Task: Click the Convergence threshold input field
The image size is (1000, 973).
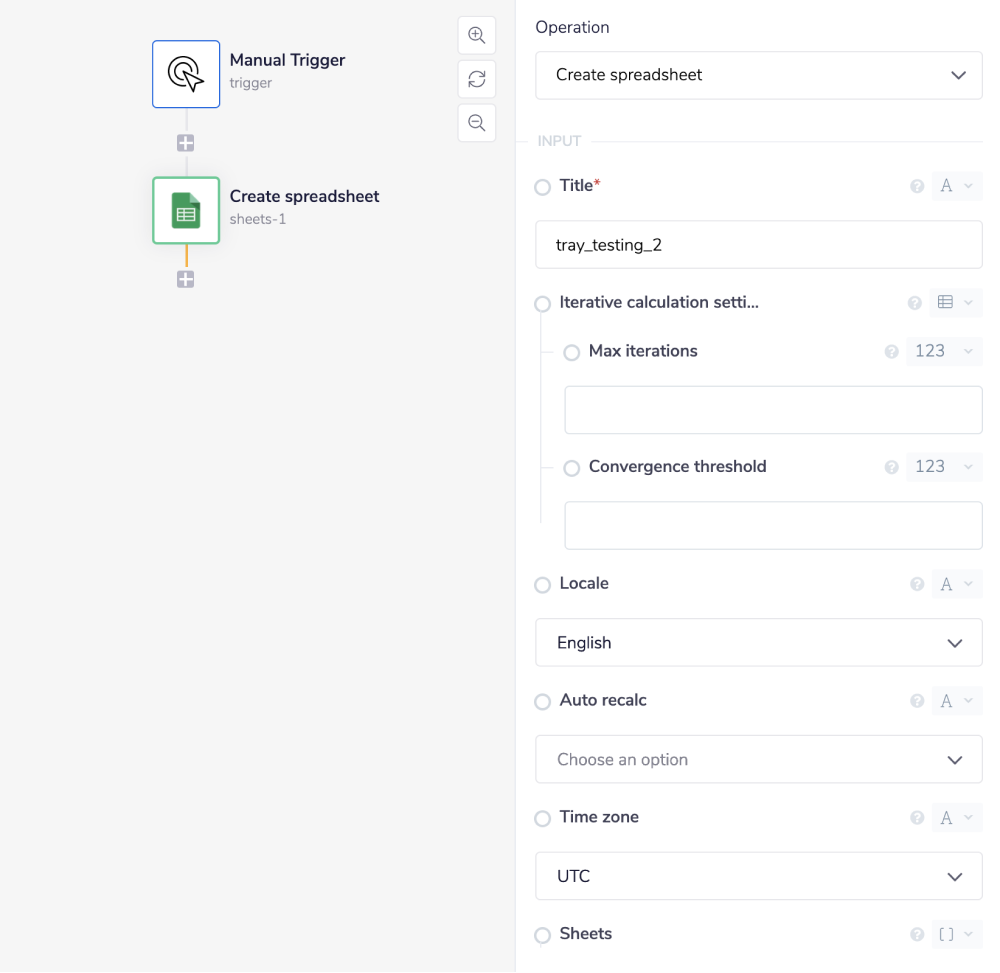Action: click(x=773, y=525)
